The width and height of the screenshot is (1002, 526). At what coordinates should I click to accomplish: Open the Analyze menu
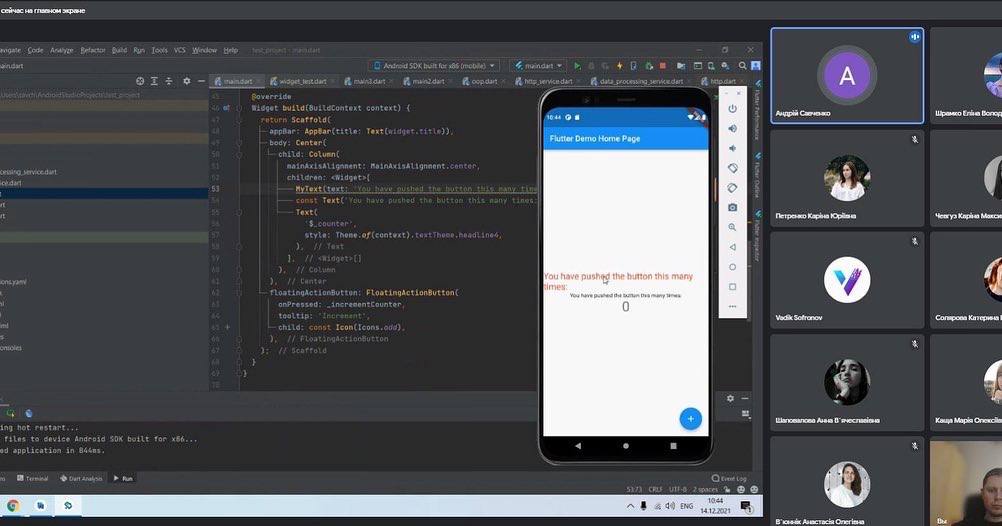[61, 50]
